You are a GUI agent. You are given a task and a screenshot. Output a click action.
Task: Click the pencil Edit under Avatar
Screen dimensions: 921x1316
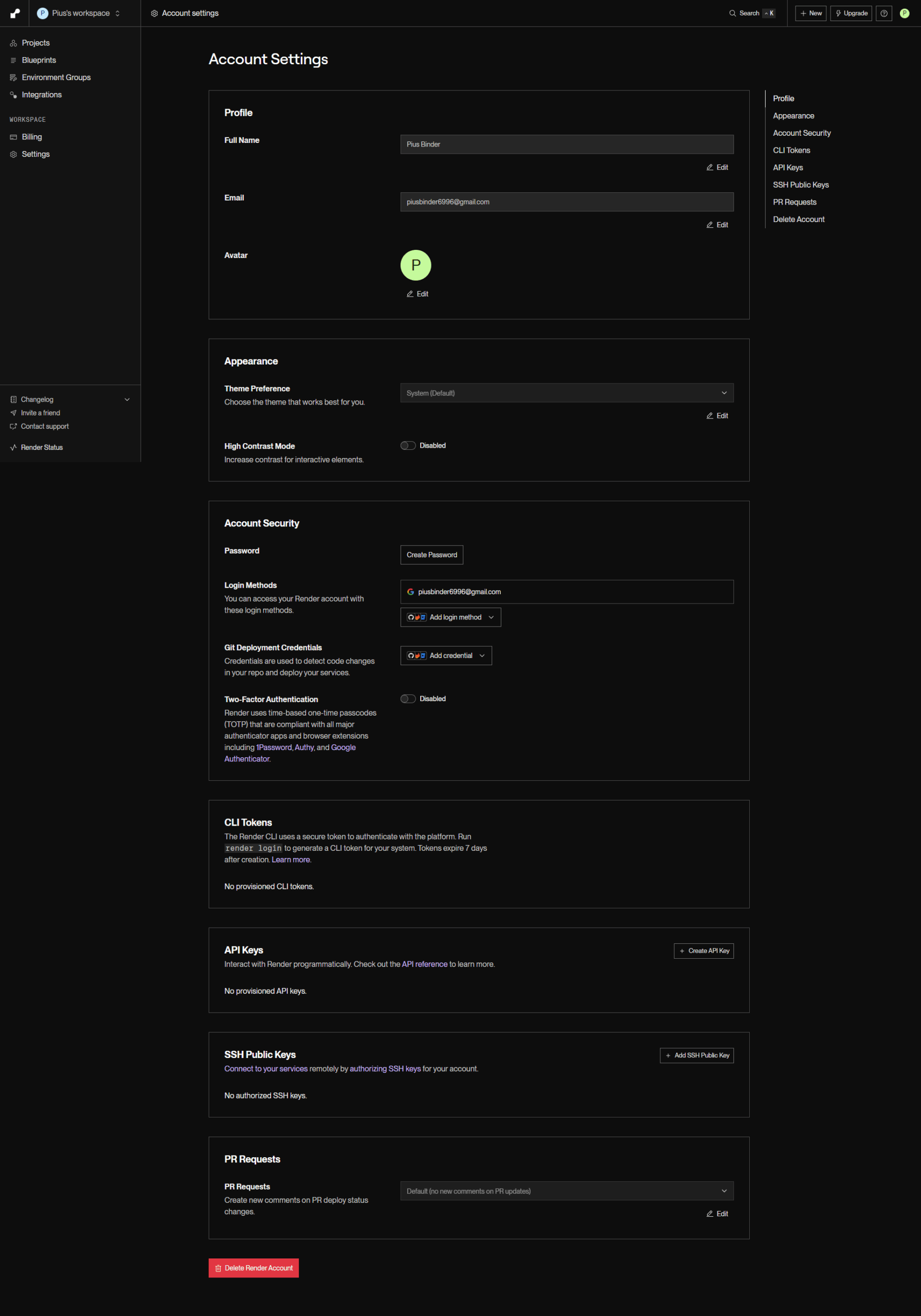coord(418,294)
